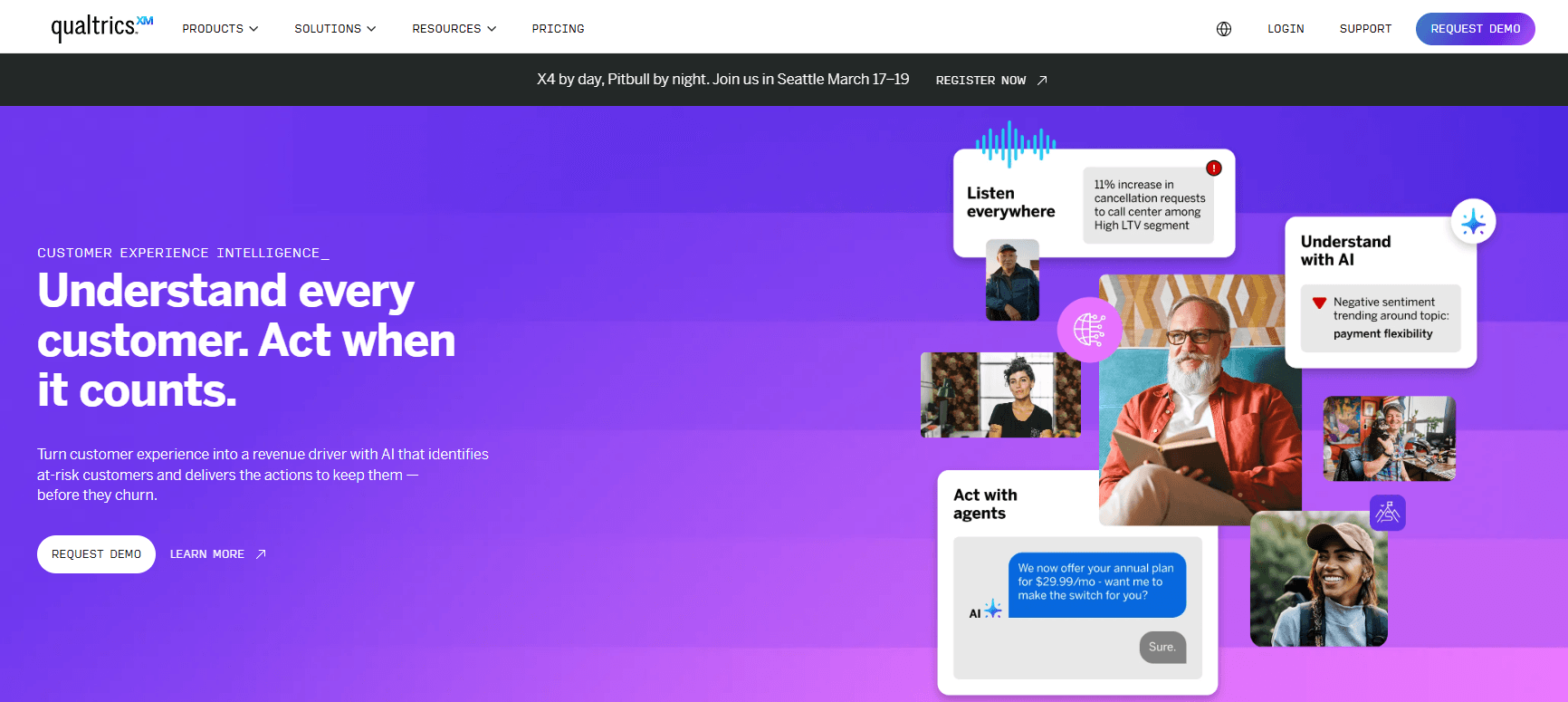Click the pink globe network icon

coord(1090,330)
